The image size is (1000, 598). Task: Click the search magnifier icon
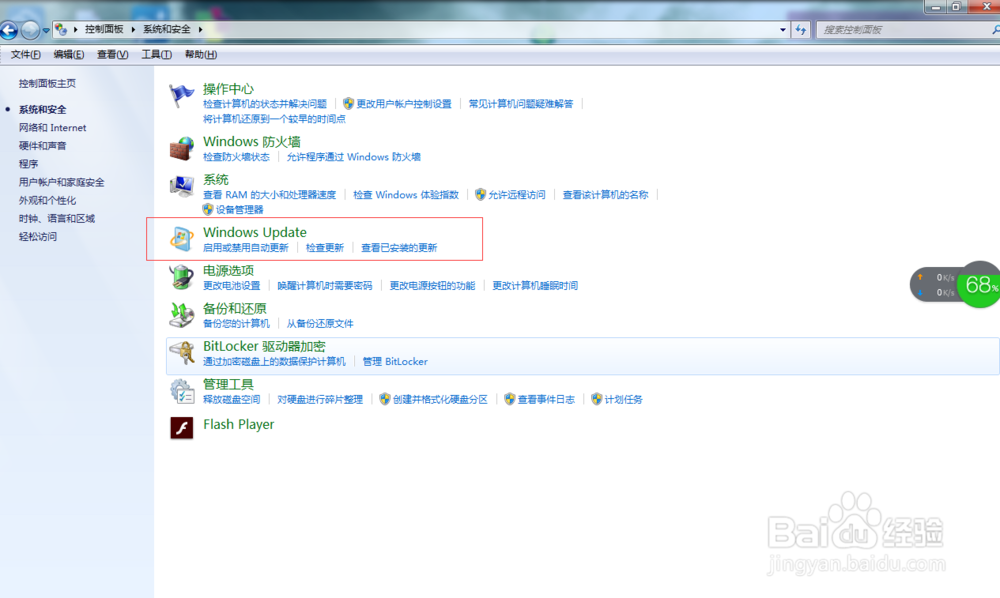996,29
